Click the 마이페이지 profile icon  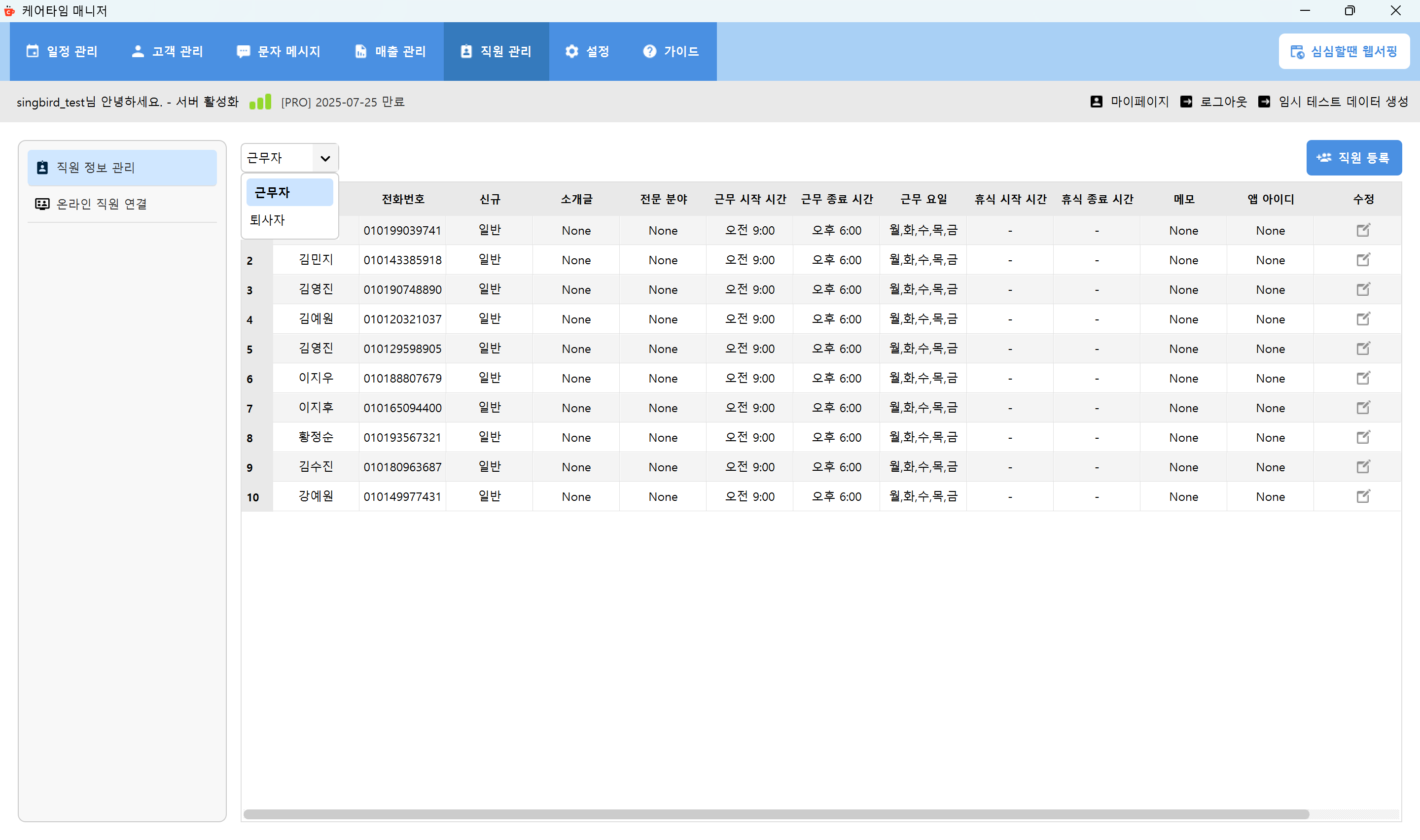1096,102
